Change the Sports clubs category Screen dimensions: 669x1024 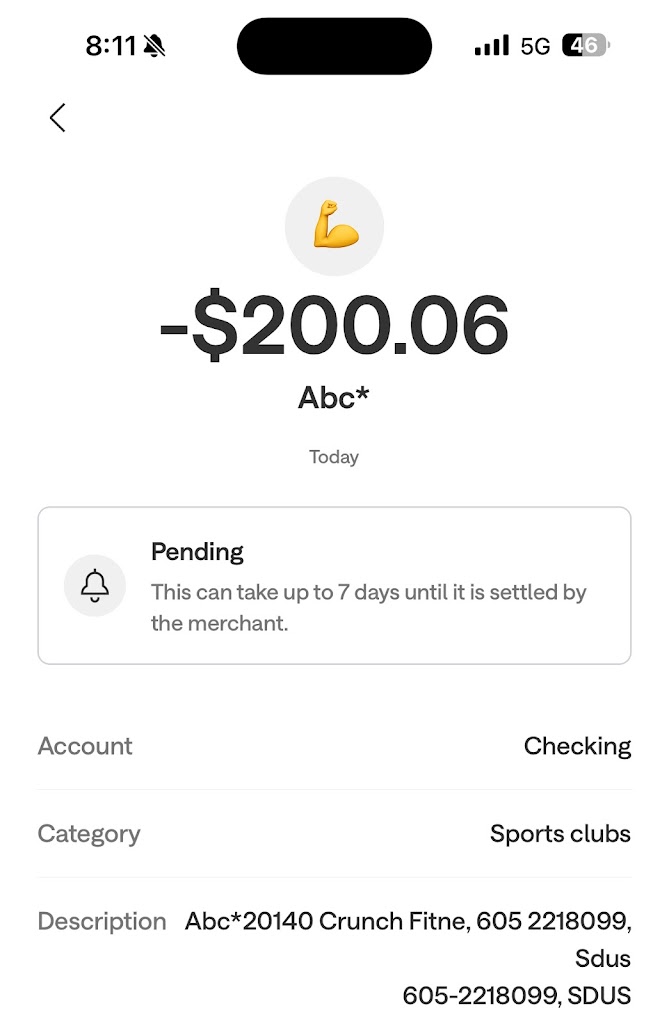click(x=560, y=834)
